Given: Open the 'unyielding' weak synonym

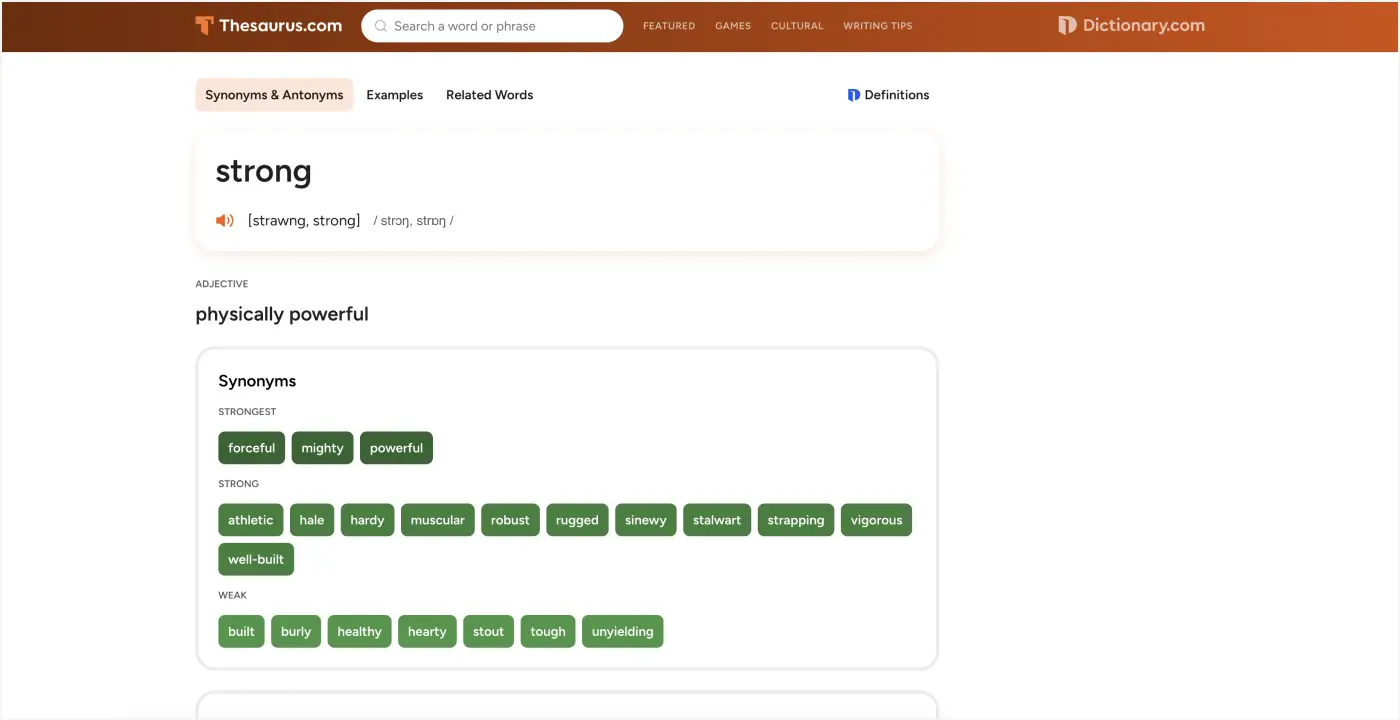Looking at the screenshot, I should click(x=622, y=631).
